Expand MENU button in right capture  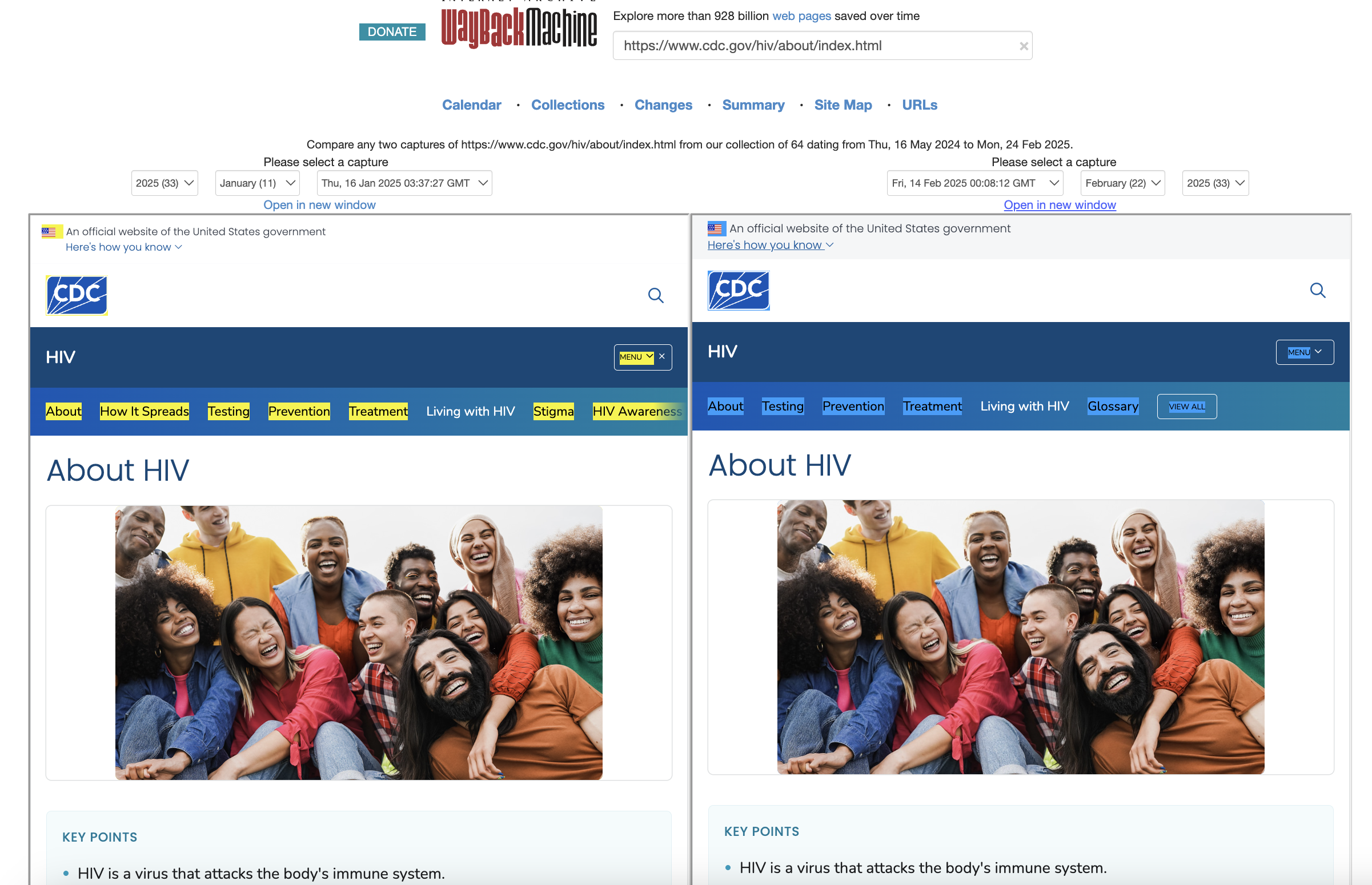coord(1304,352)
